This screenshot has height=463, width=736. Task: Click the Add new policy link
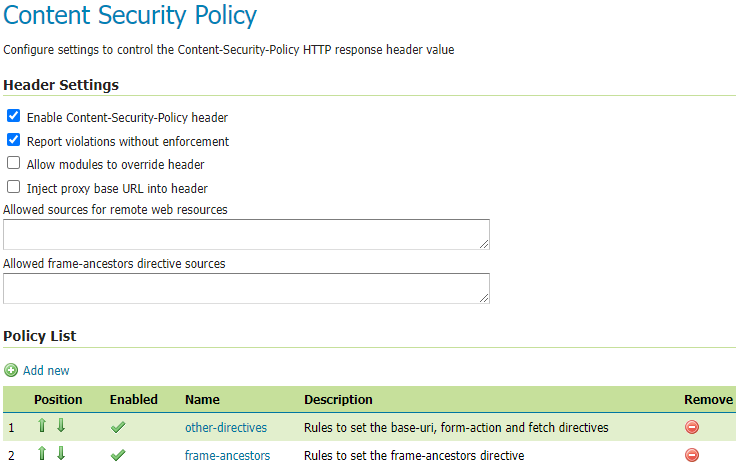point(46,371)
